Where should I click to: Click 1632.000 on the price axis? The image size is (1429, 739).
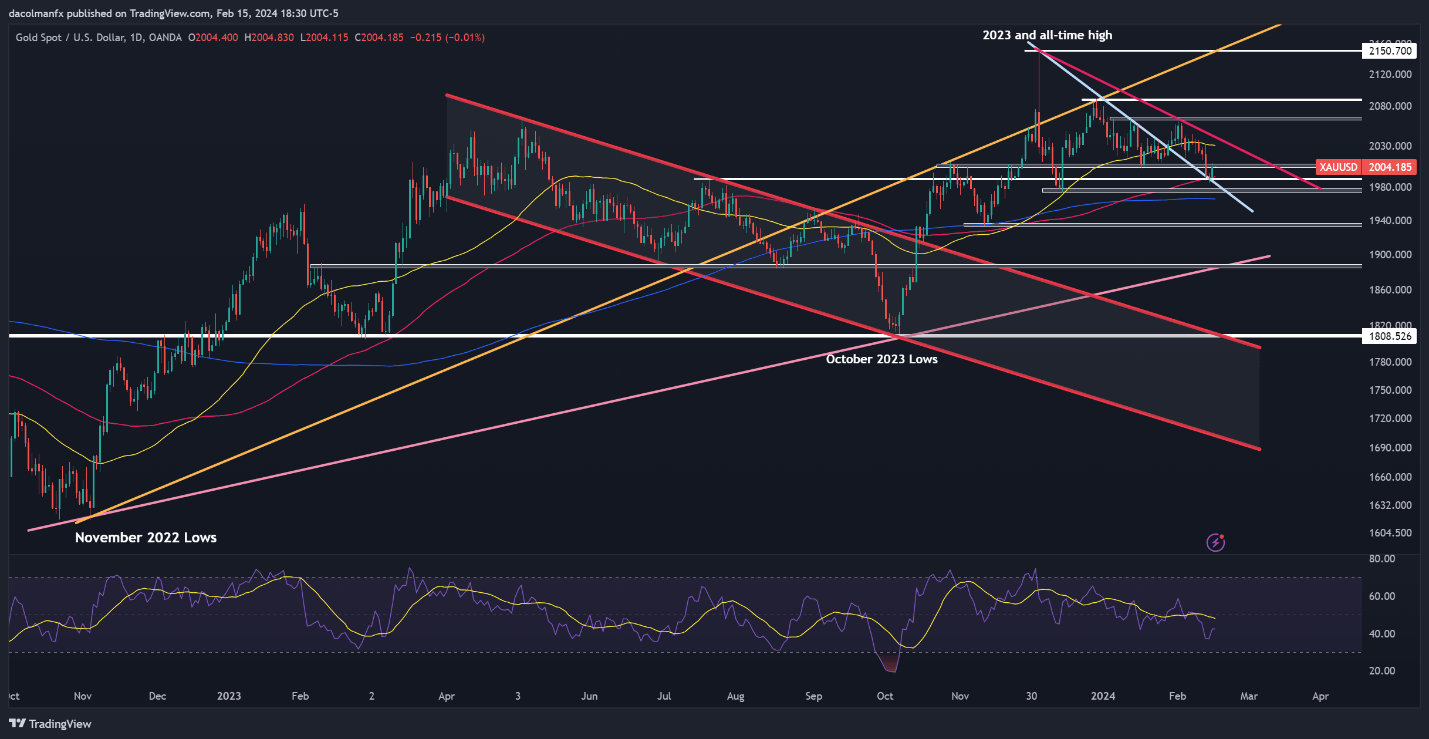coord(1389,505)
